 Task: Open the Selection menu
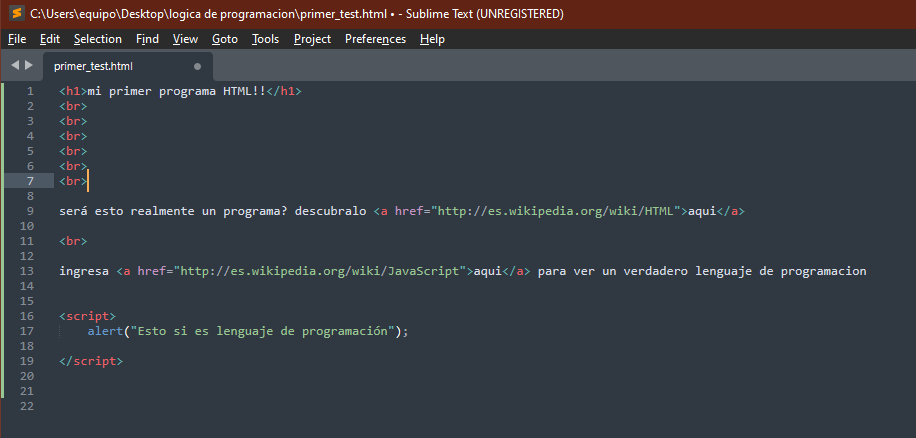(x=98, y=39)
